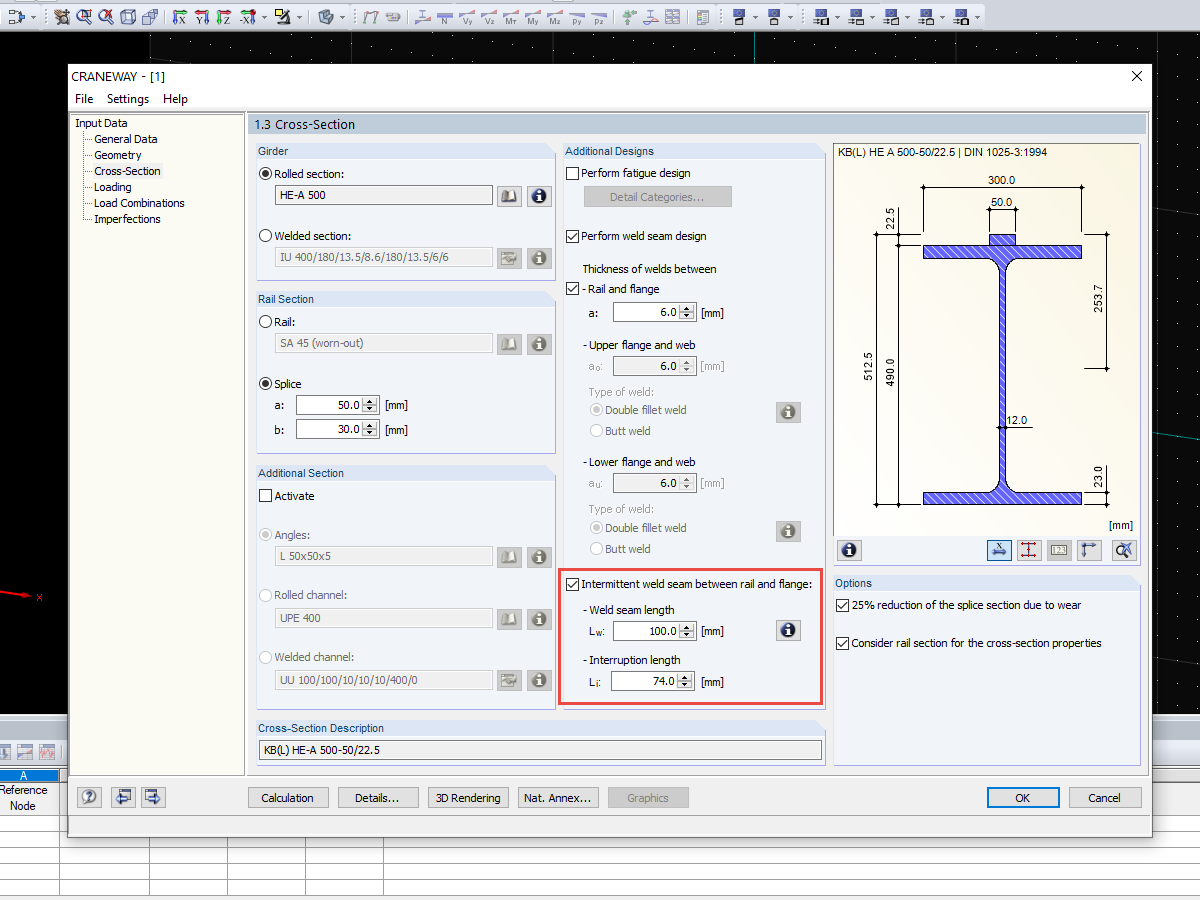Open the rolled section library for HE-A 500
The height and width of the screenshot is (900, 1200).
point(510,196)
